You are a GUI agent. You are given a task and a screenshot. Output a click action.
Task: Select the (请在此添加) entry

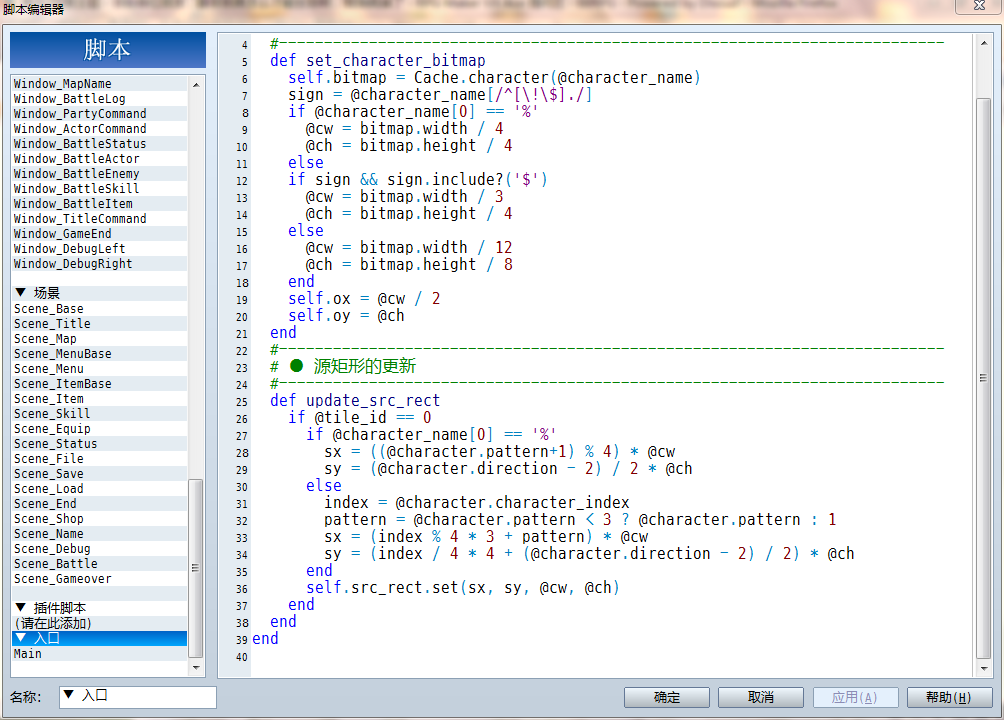click(100, 623)
